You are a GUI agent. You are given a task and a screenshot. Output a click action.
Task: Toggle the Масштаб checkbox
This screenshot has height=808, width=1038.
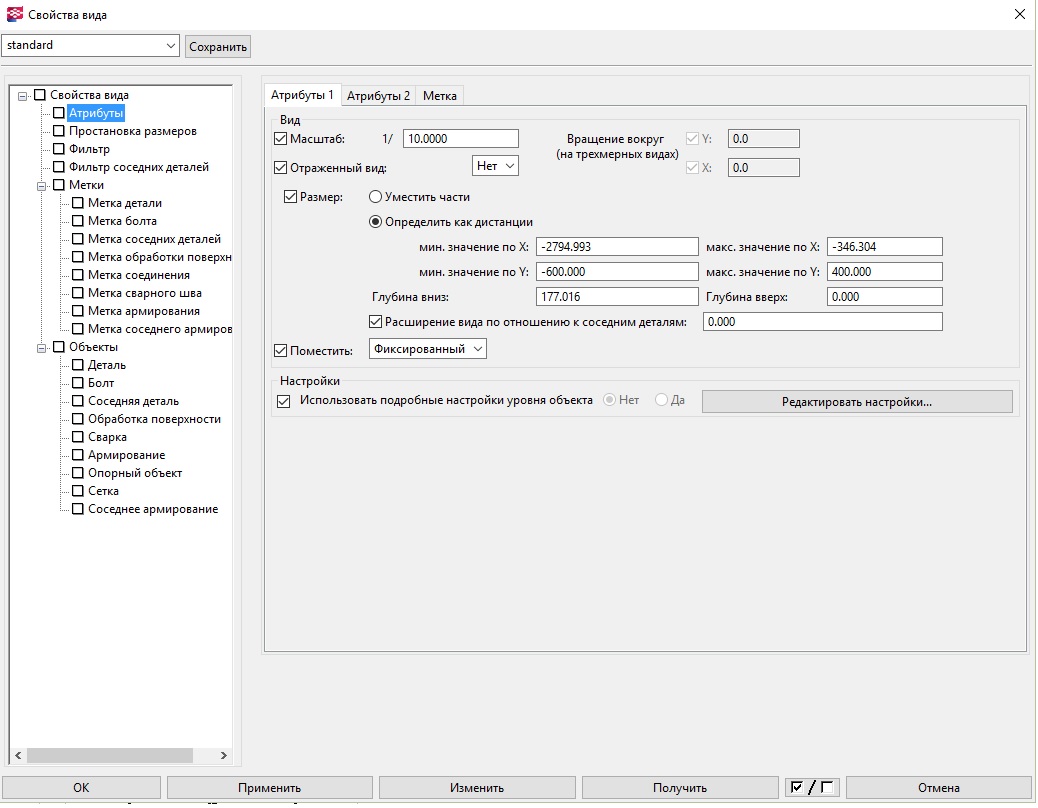[280, 139]
